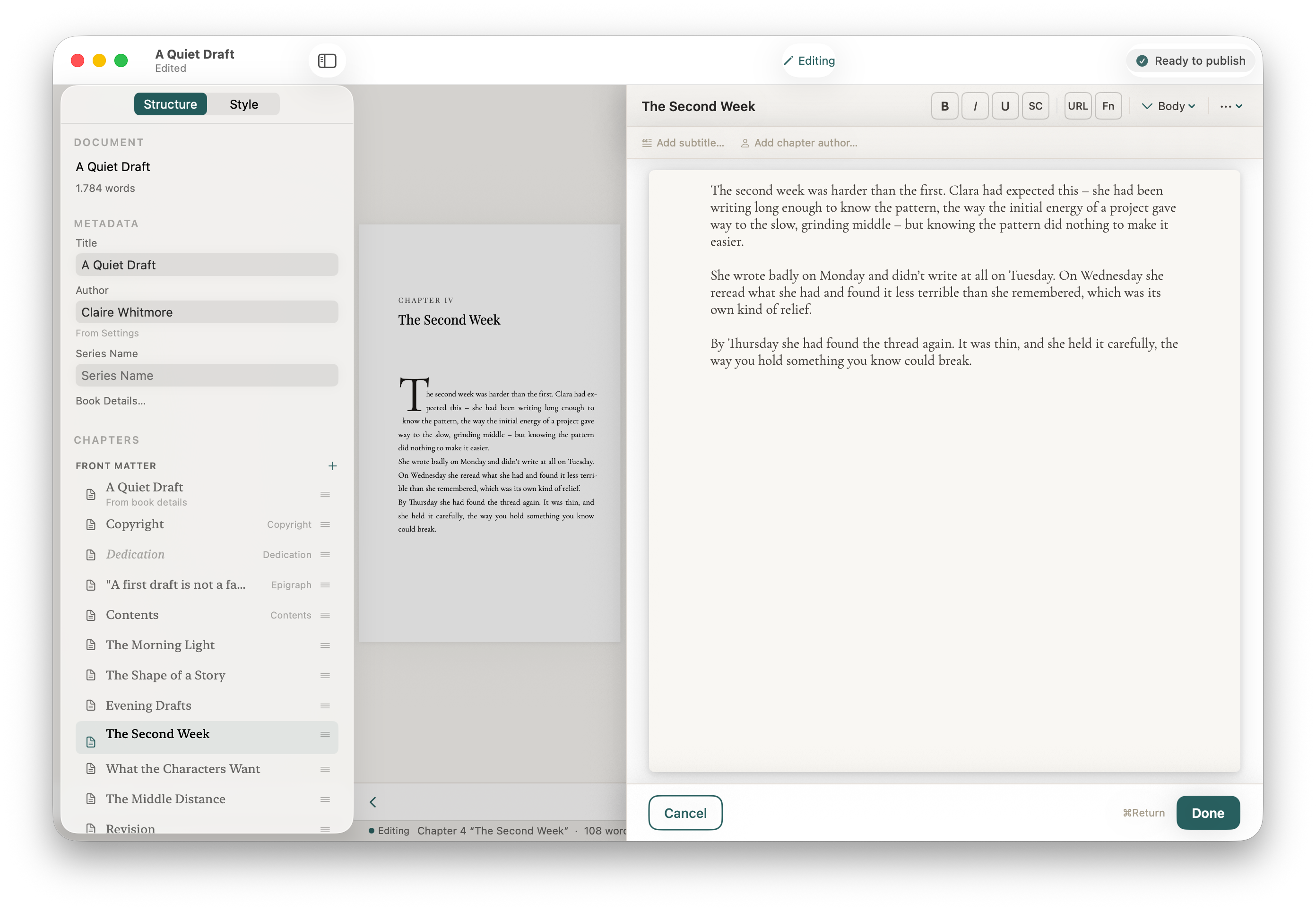Click document icon beside Contents
This screenshot has height=911, width=1316.
tap(91, 615)
